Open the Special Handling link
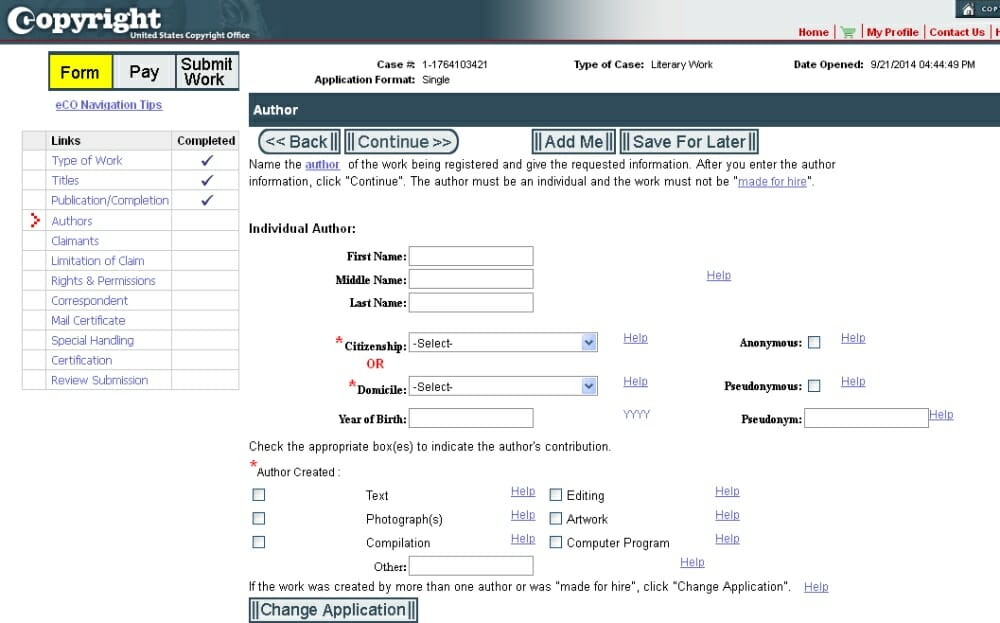 click(x=92, y=341)
